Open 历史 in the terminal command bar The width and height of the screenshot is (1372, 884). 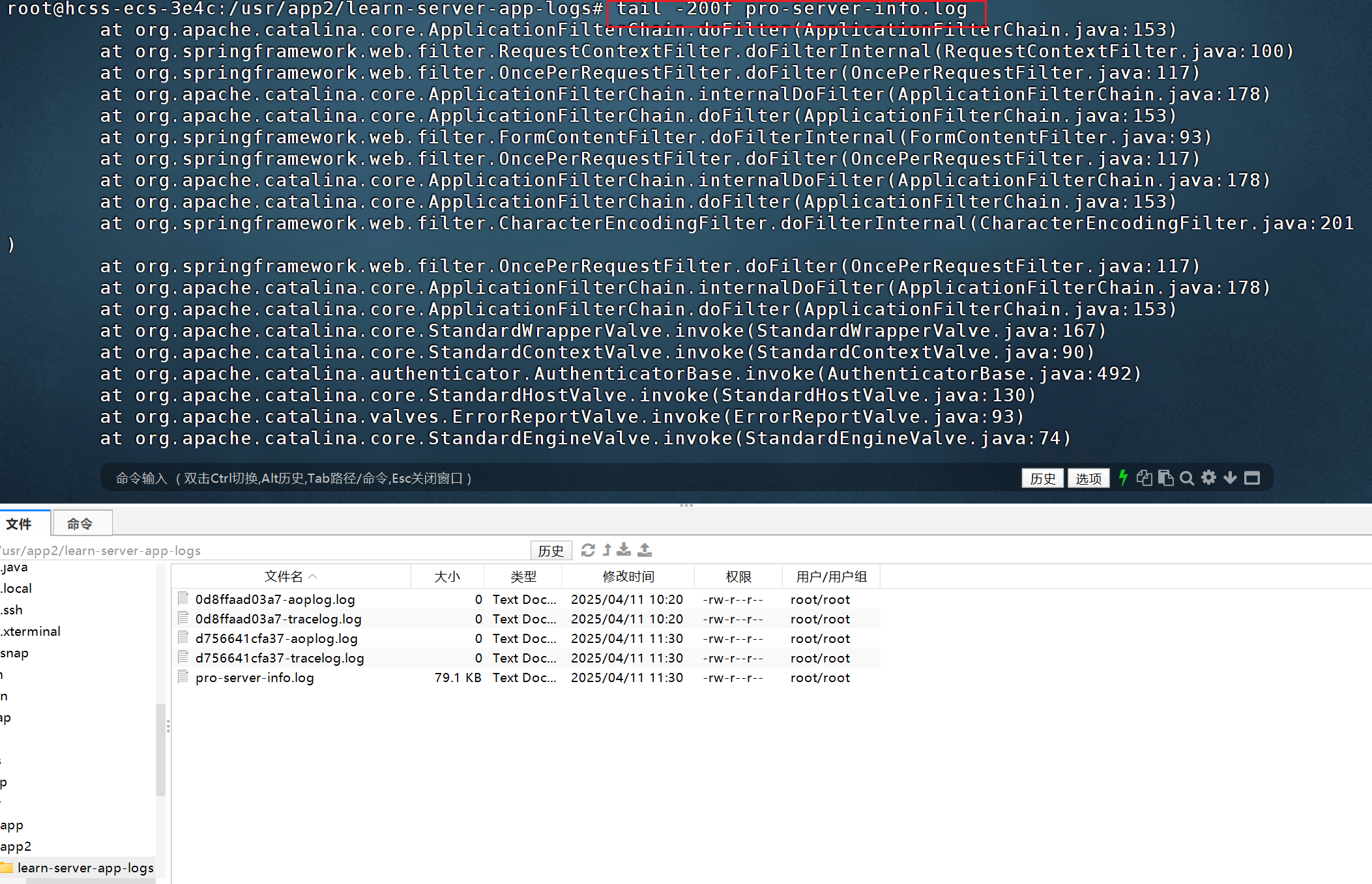click(x=1042, y=478)
